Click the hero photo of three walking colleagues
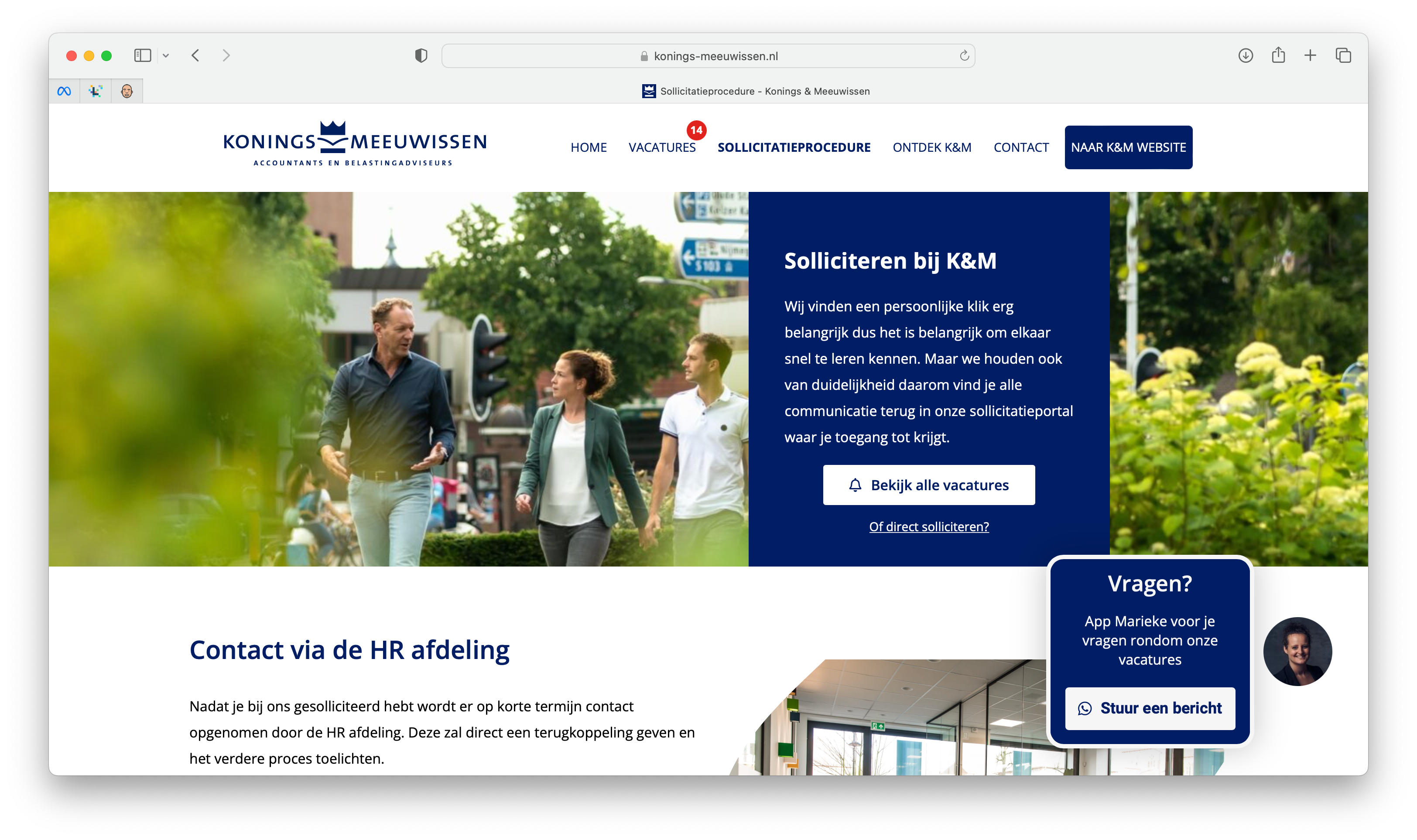The height and width of the screenshot is (840, 1417). [x=399, y=379]
